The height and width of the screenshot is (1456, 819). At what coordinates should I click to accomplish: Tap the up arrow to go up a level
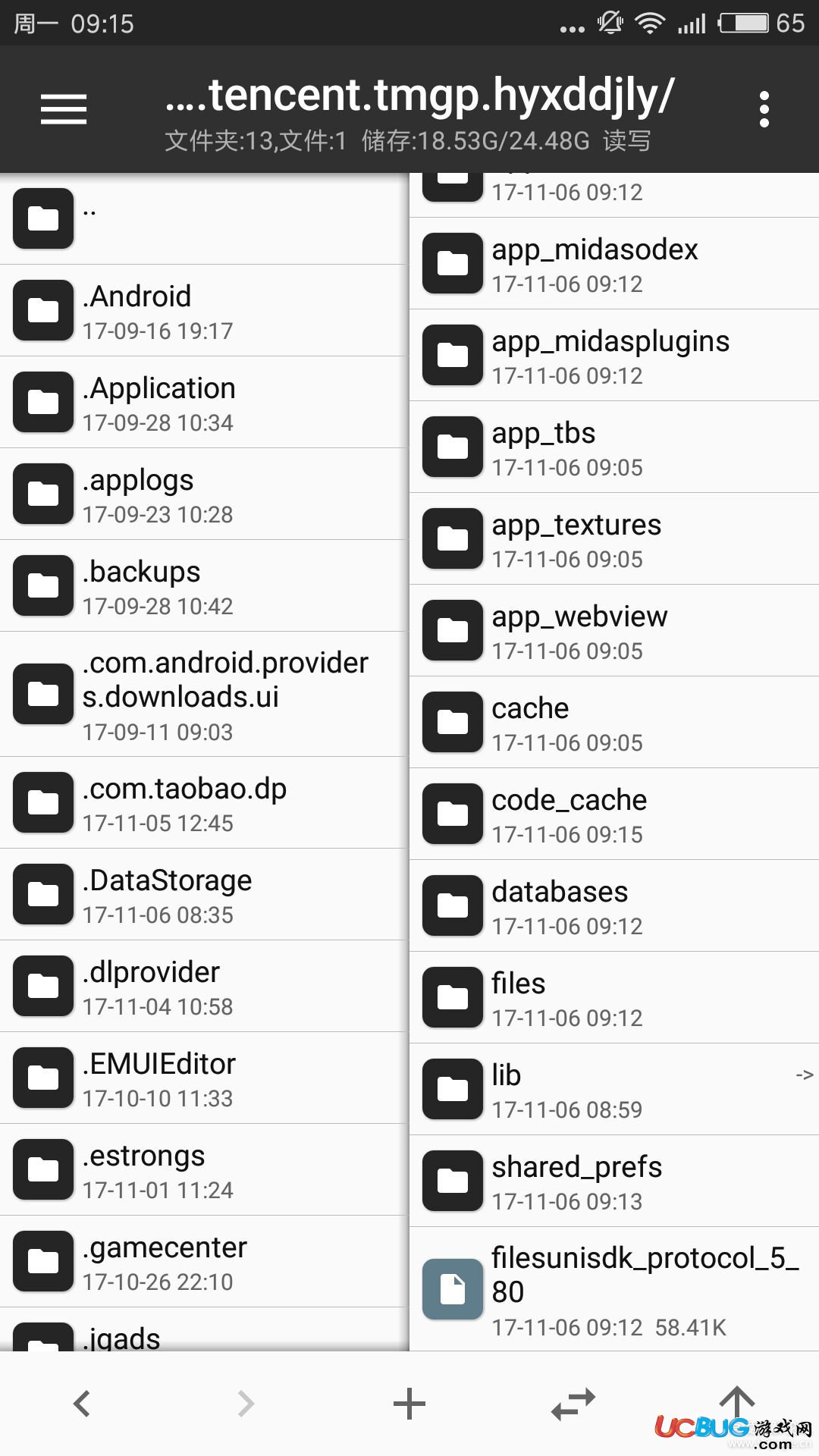coord(737,1401)
